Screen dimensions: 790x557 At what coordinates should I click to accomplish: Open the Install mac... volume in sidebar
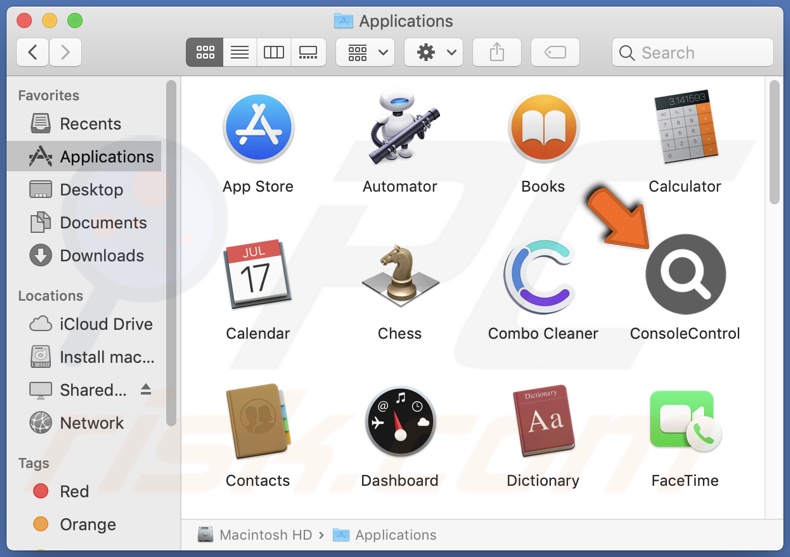[x=84, y=357]
